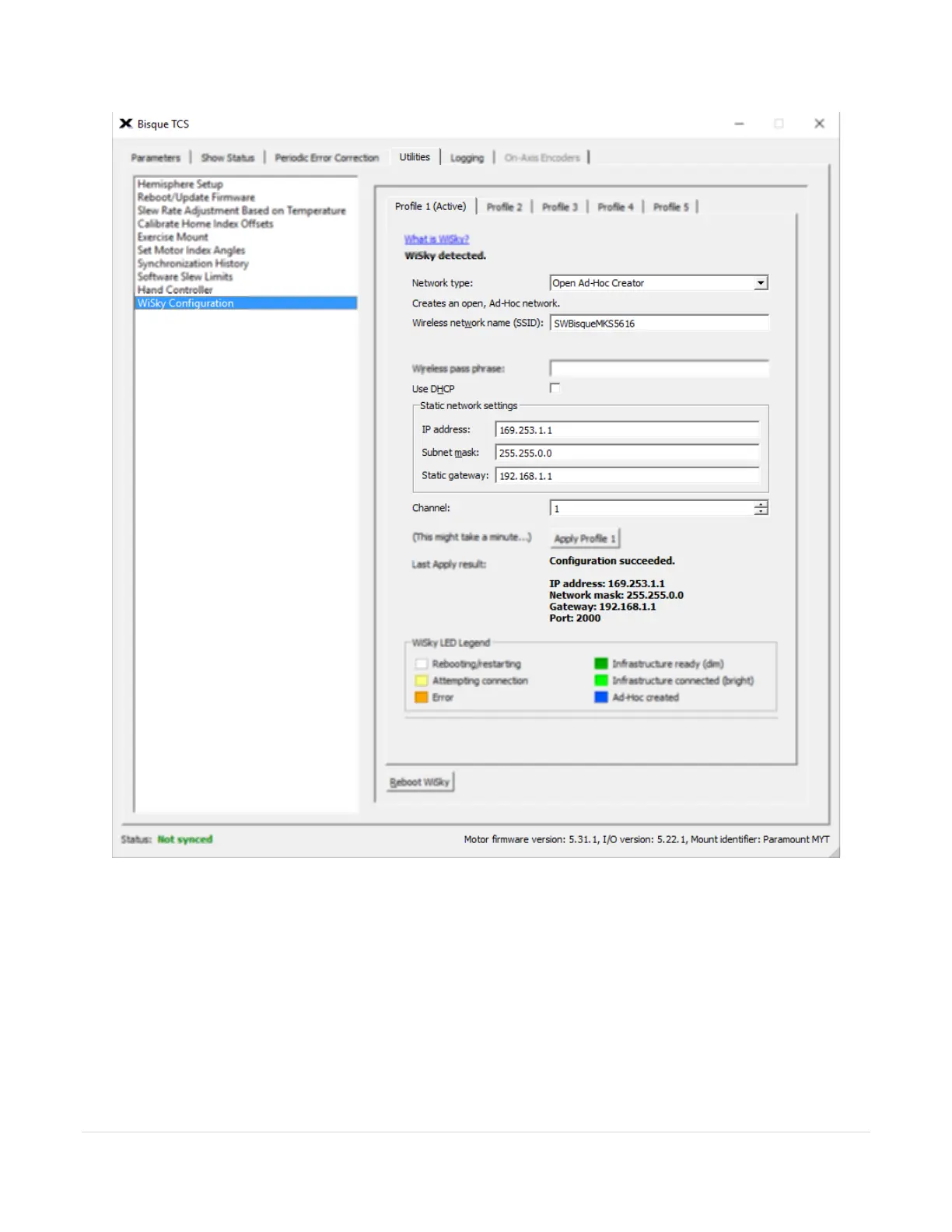952x1232 pixels.
Task: Click the IP address input field
Action: (x=627, y=430)
